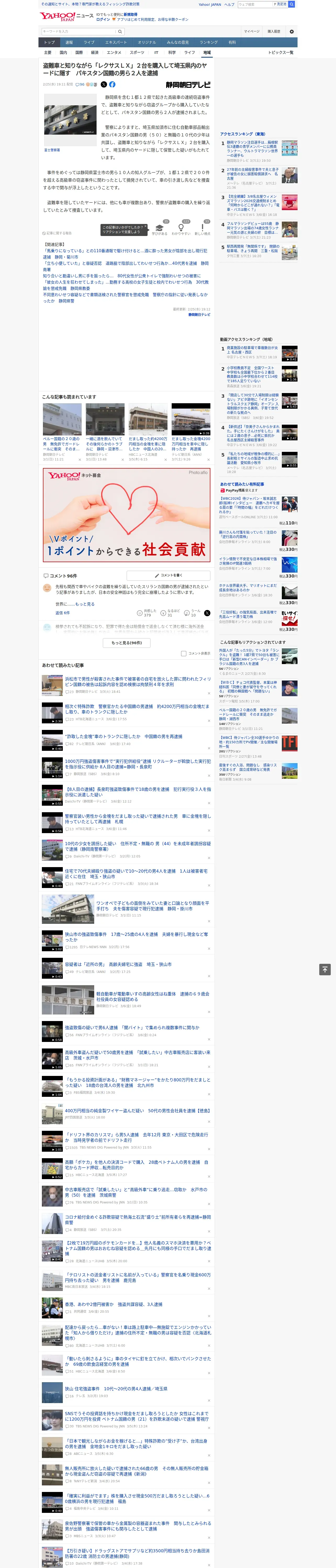
Task: Open みんなの意見 navigation tab
Action: pos(177,43)
